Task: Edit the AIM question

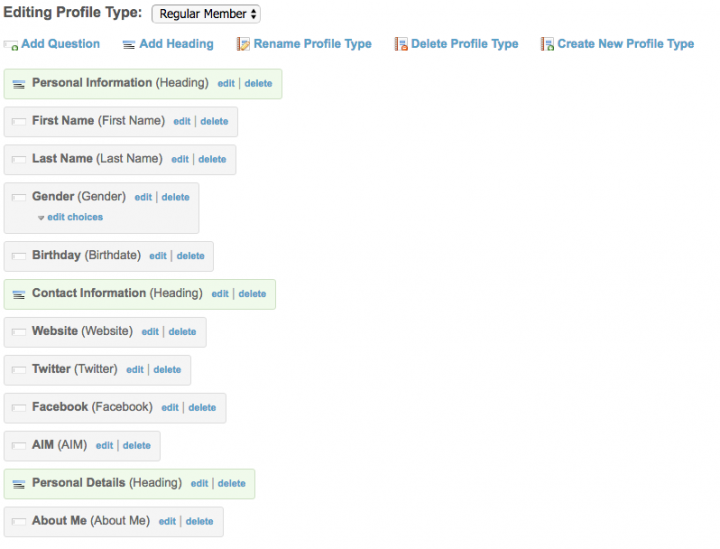Action: 104,446
